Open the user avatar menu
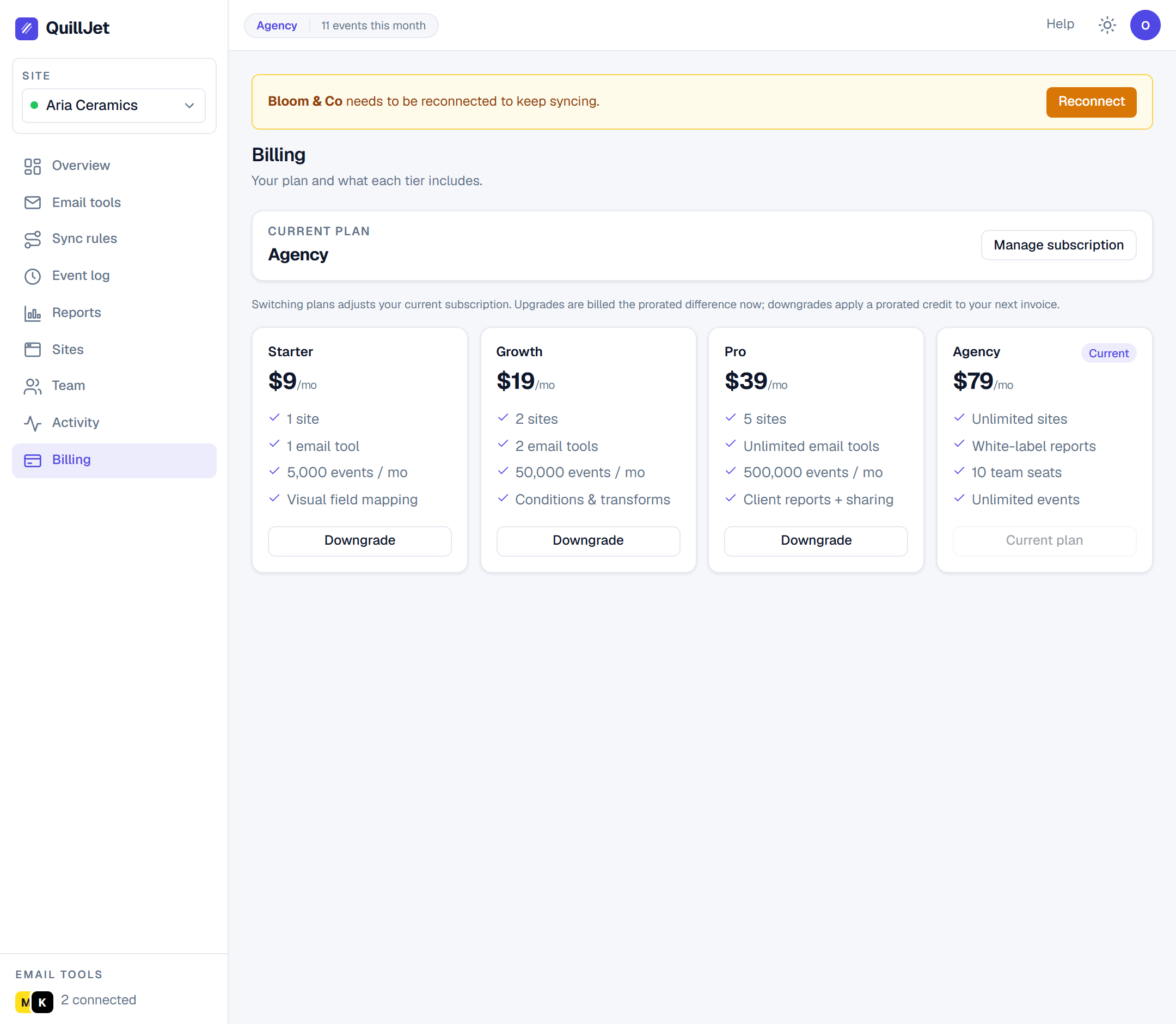 [x=1144, y=25]
